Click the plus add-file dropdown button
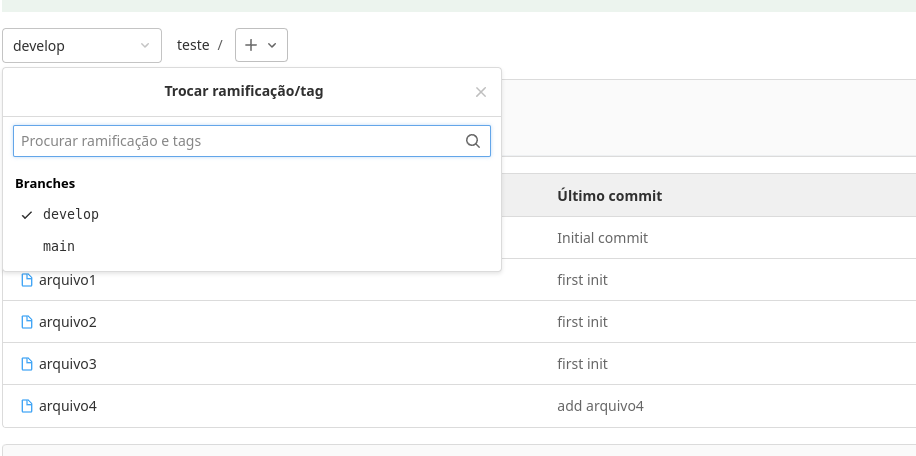Viewport: 916px width, 456px height. (261, 45)
